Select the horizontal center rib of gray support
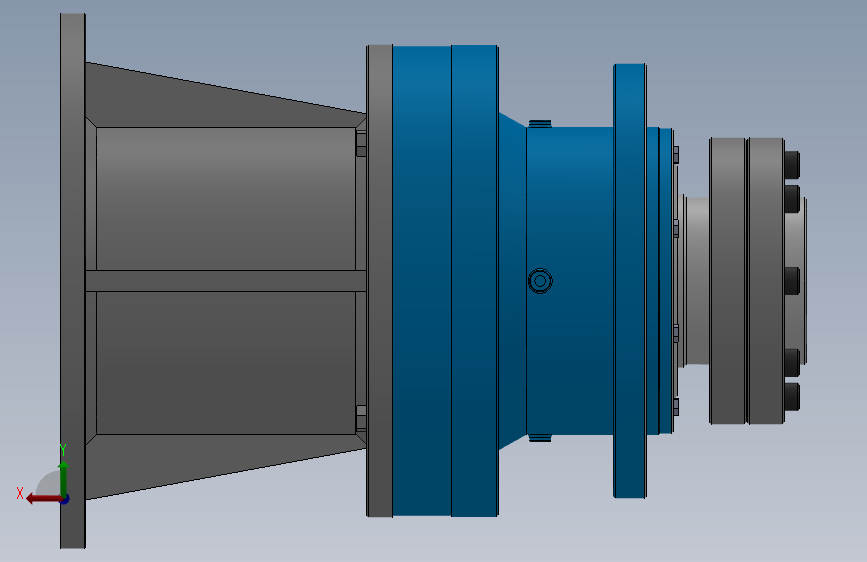Viewport: 867px width, 562px height. click(x=226, y=281)
